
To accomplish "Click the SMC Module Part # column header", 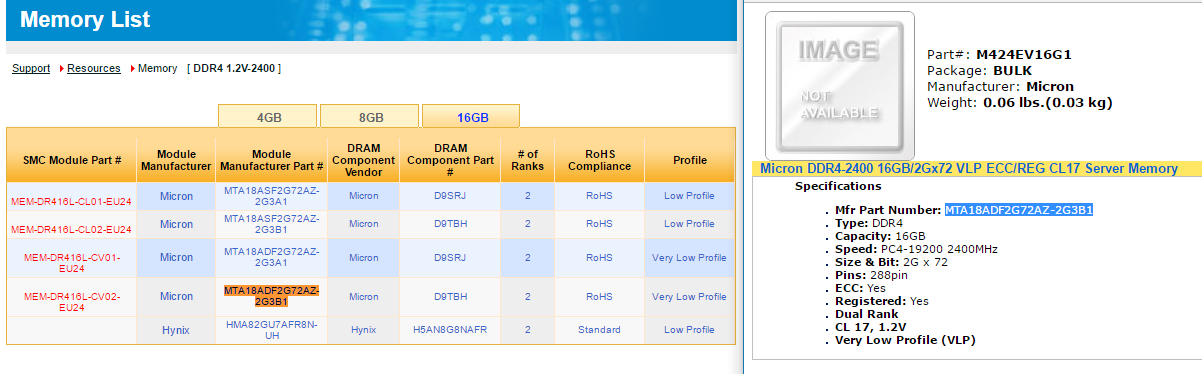I will tap(71, 160).
